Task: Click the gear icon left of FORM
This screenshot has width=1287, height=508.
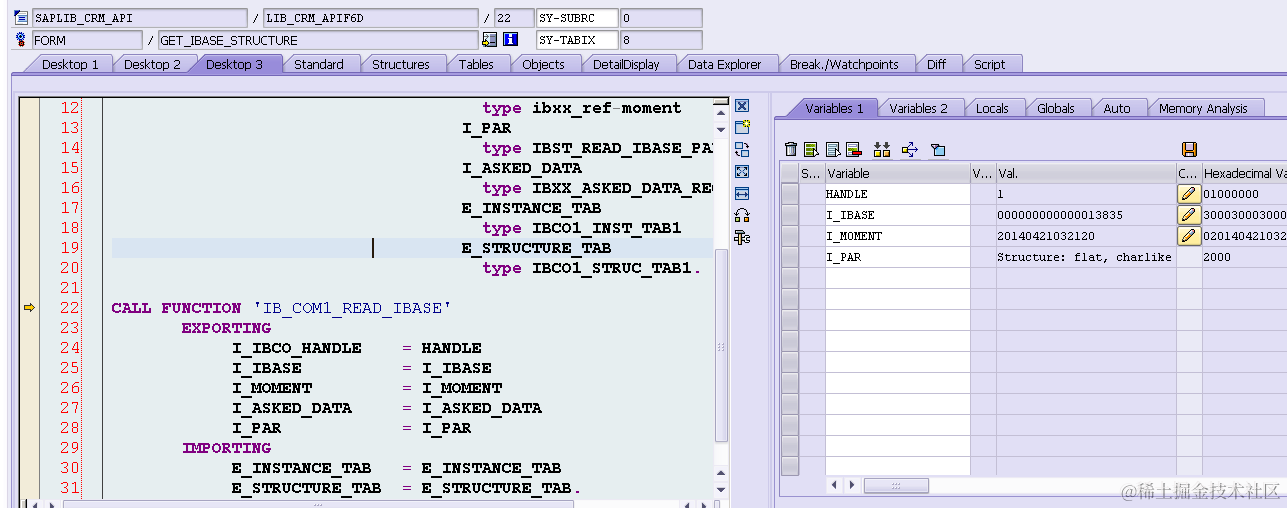Action: [x=20, y=40]
